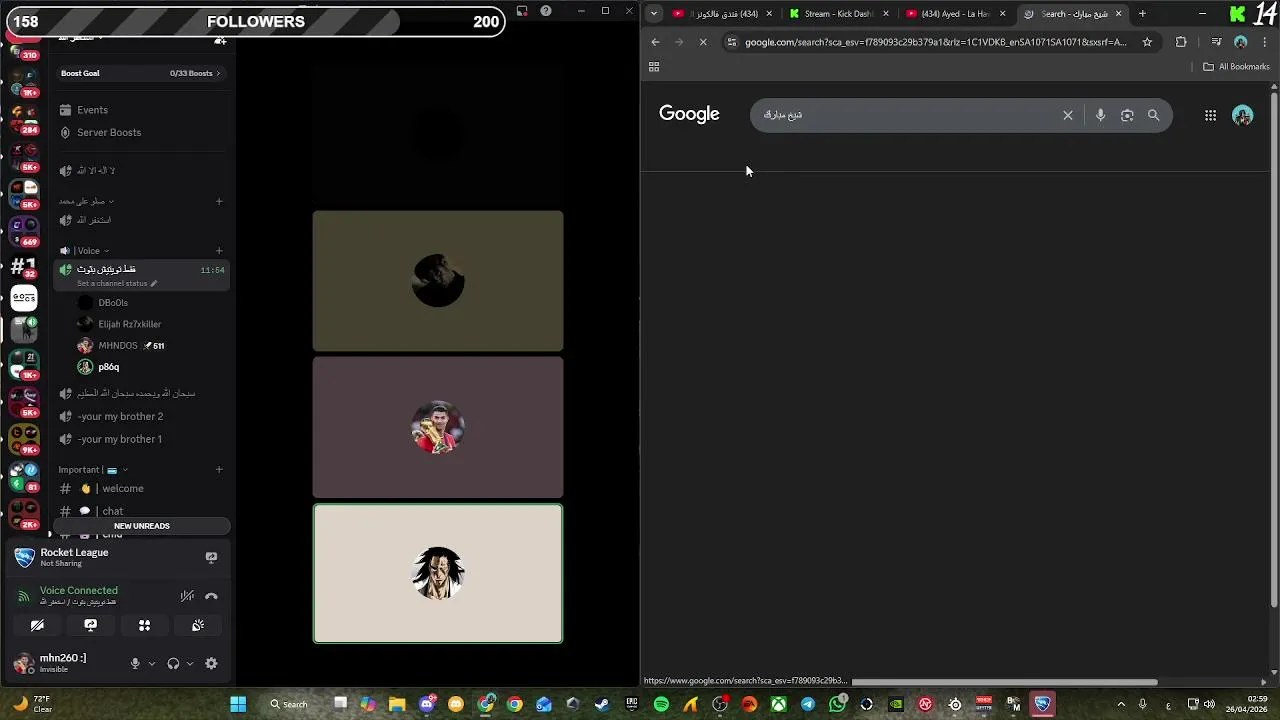Submit search using the magnifier icon

[x=1154, y=115]
